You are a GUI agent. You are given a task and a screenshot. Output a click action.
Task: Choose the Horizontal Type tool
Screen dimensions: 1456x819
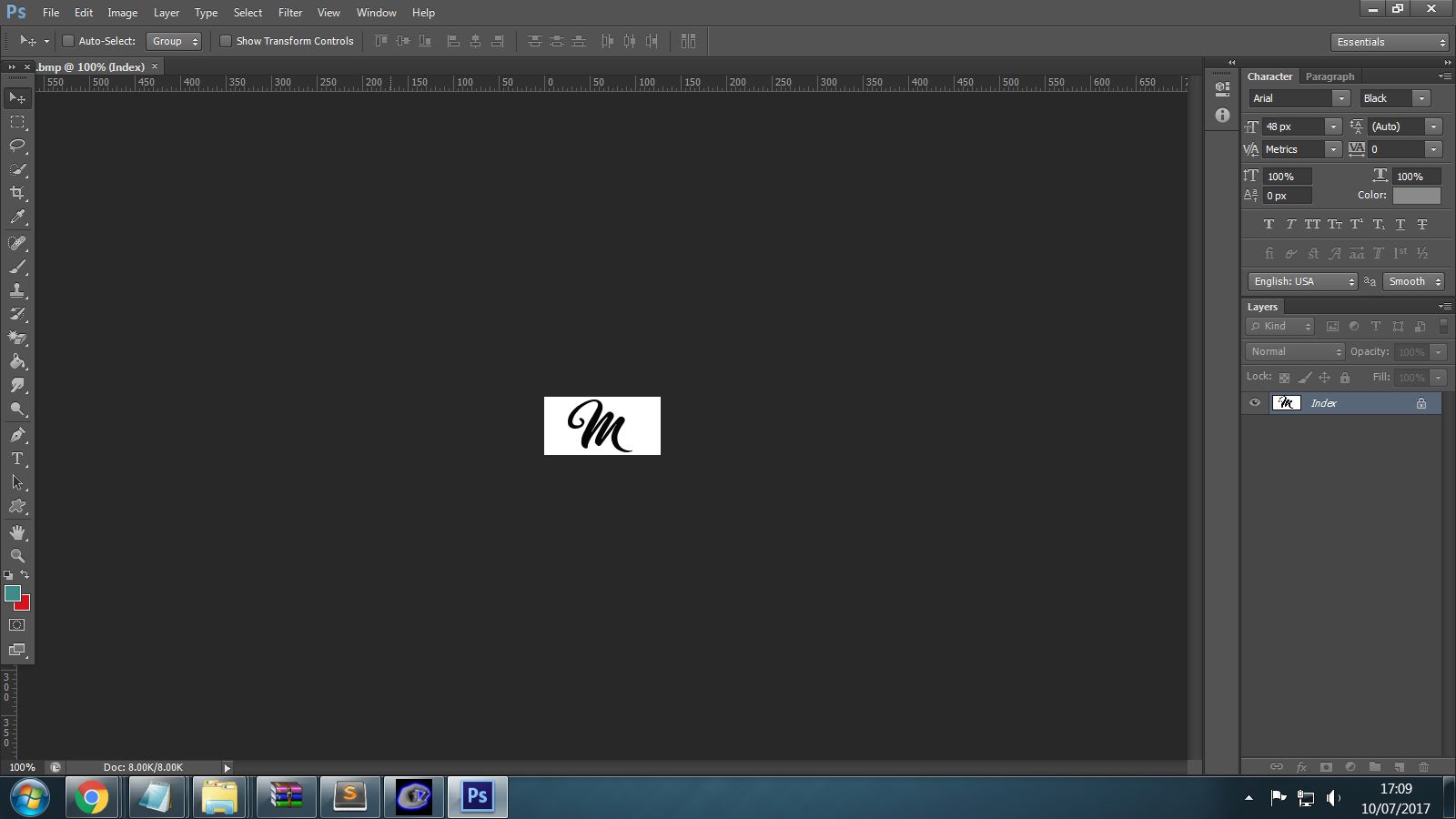(x=17, y=459)
